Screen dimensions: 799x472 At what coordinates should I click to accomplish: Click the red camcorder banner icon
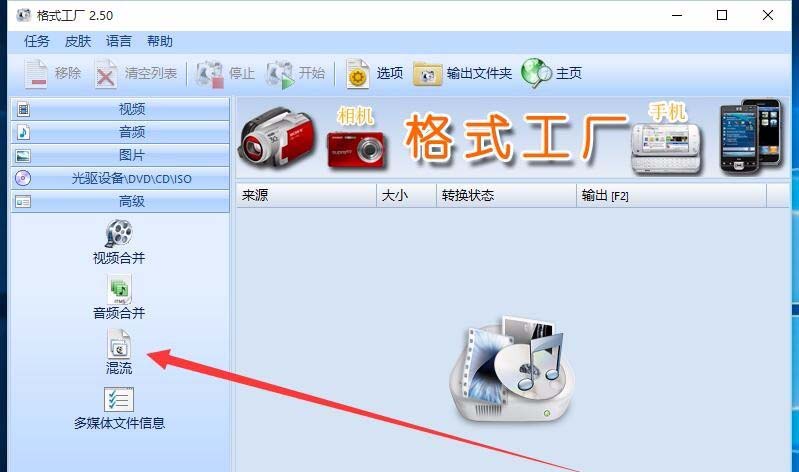tap(277, 138)
